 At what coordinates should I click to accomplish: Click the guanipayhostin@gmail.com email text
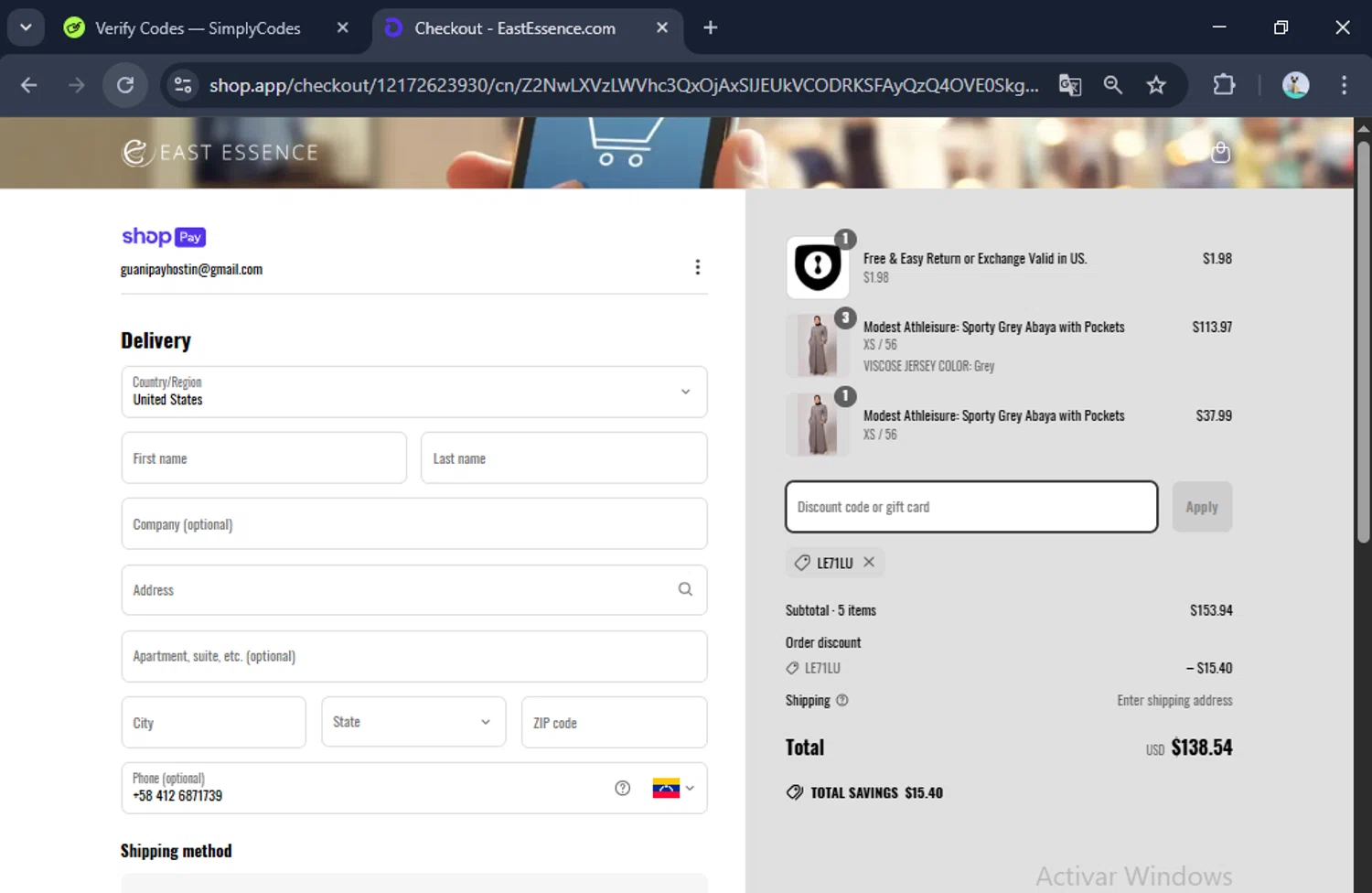[191, 269]
